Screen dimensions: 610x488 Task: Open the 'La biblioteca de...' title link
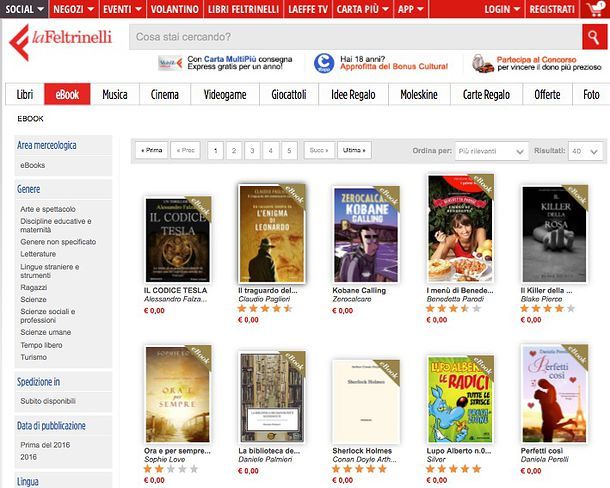pos(269,451)
